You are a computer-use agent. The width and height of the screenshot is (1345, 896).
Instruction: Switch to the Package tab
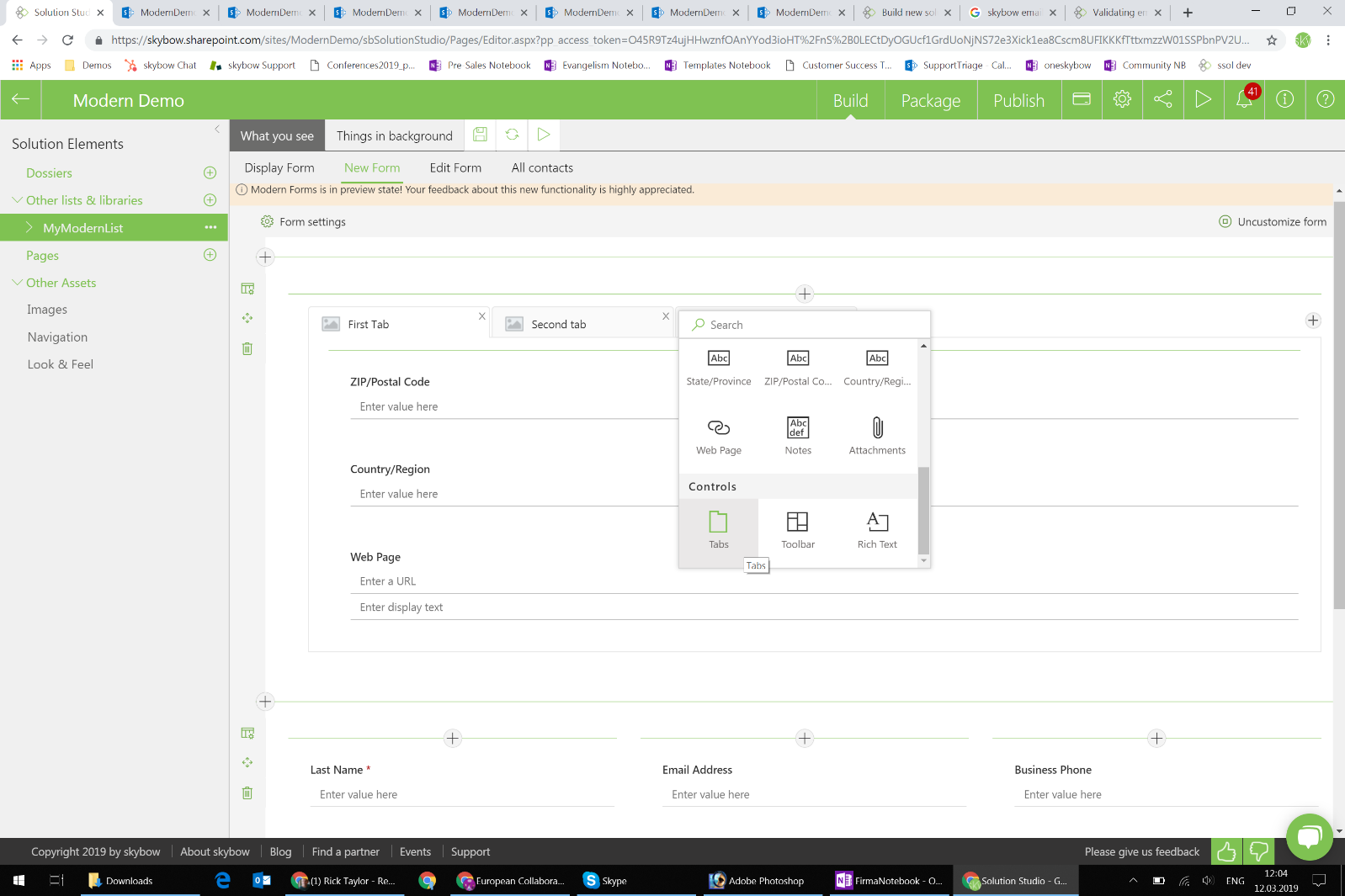point(930,101)
